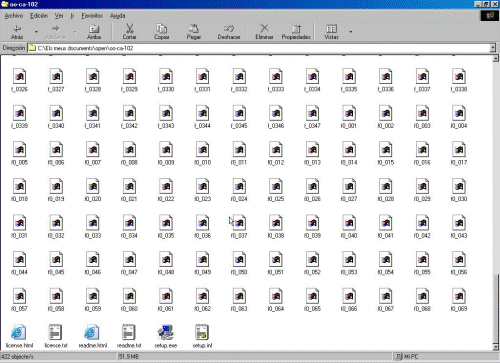Click the 422 objeto/s status text
Screen dimensions: 500x363
pyautogui.click(x=17, y=357)
